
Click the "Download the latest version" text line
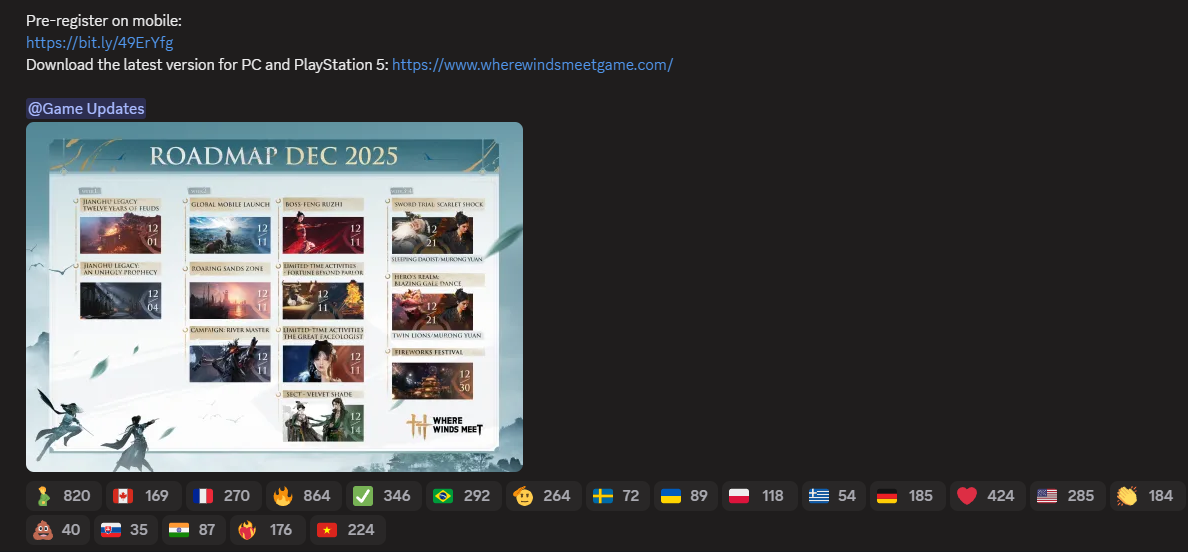pos(208,65)
